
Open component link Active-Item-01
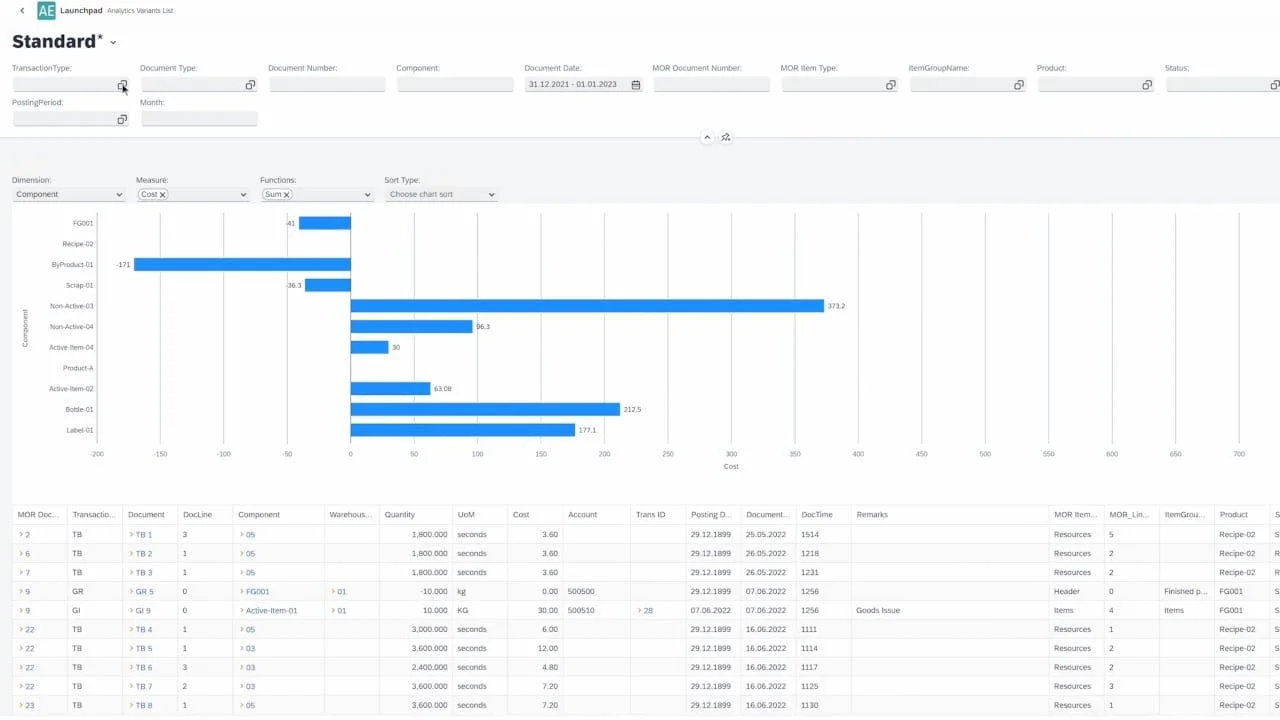[271, 611]
